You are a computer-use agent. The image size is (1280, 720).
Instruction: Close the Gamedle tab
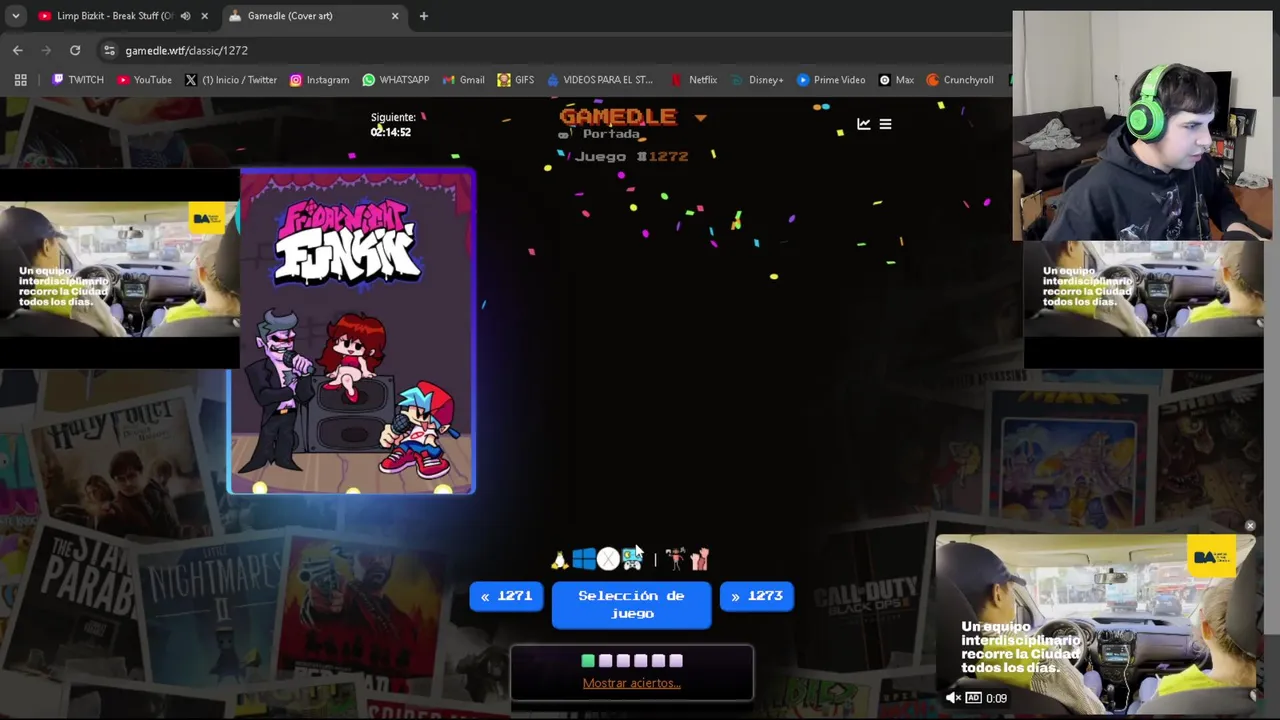click(395, 16)
